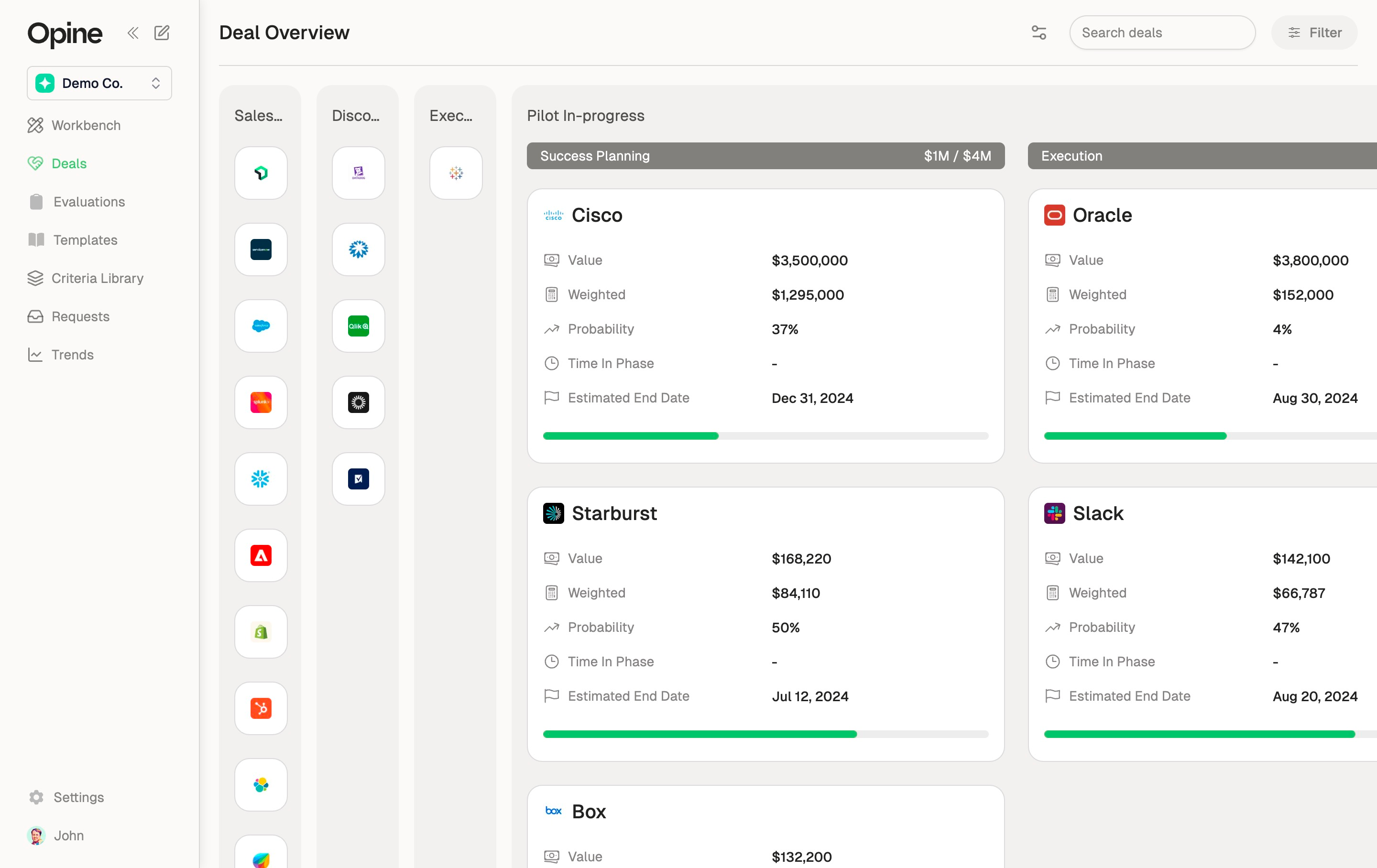The width and height of the screenshot is (1377, 868).
Task: Click Slack's Aug 20, 2024 end date
Action: coord(1315,696)
